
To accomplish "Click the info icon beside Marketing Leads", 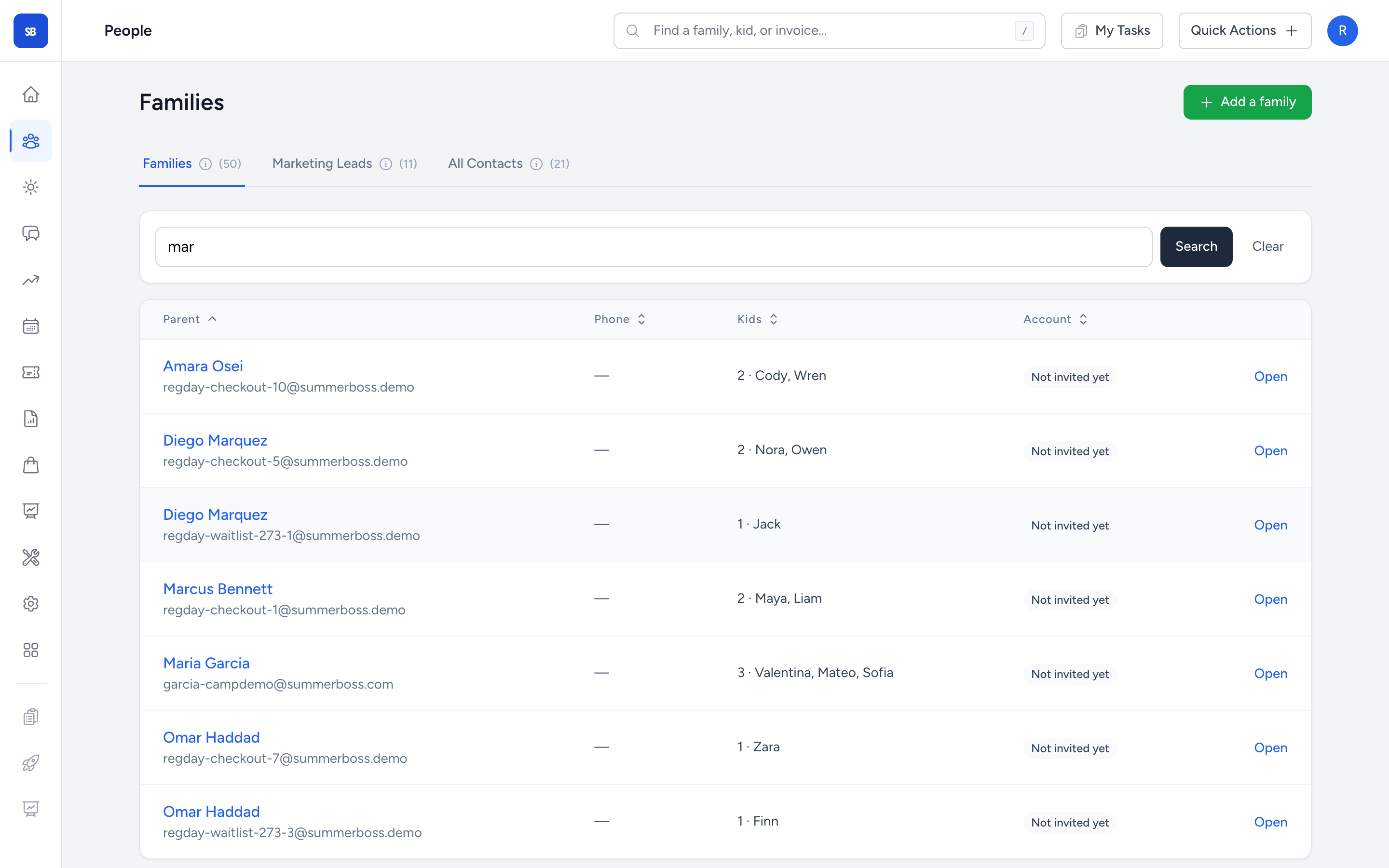I will point(386,164).
